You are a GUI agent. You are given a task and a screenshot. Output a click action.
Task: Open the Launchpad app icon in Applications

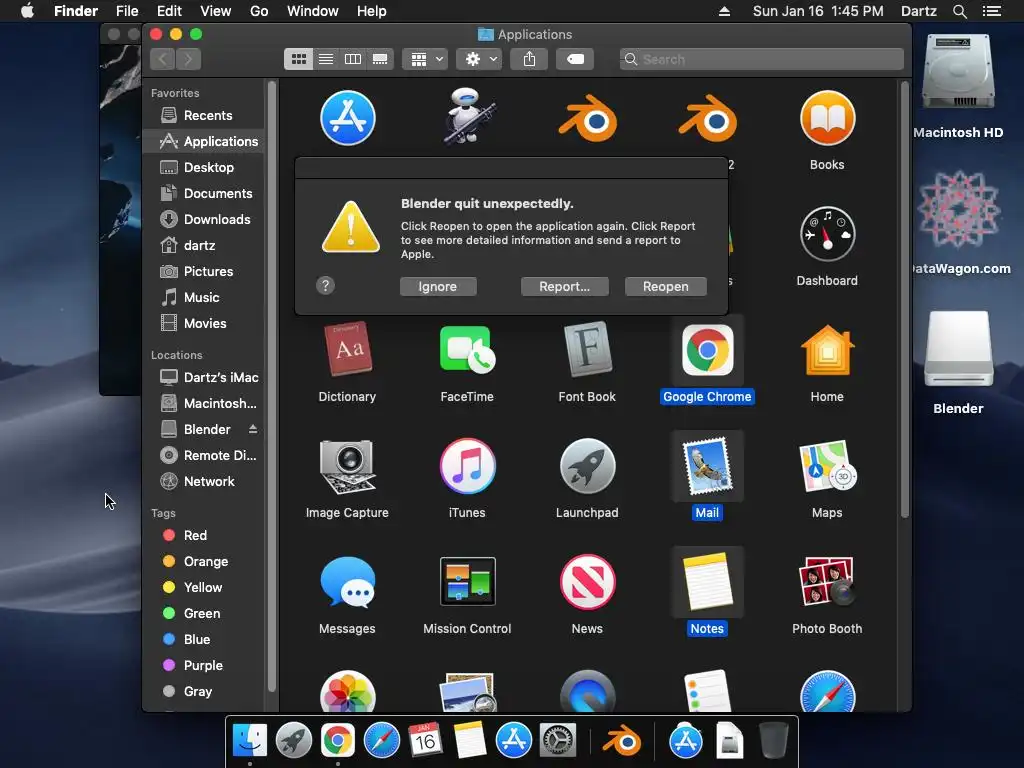click(588, 466)
